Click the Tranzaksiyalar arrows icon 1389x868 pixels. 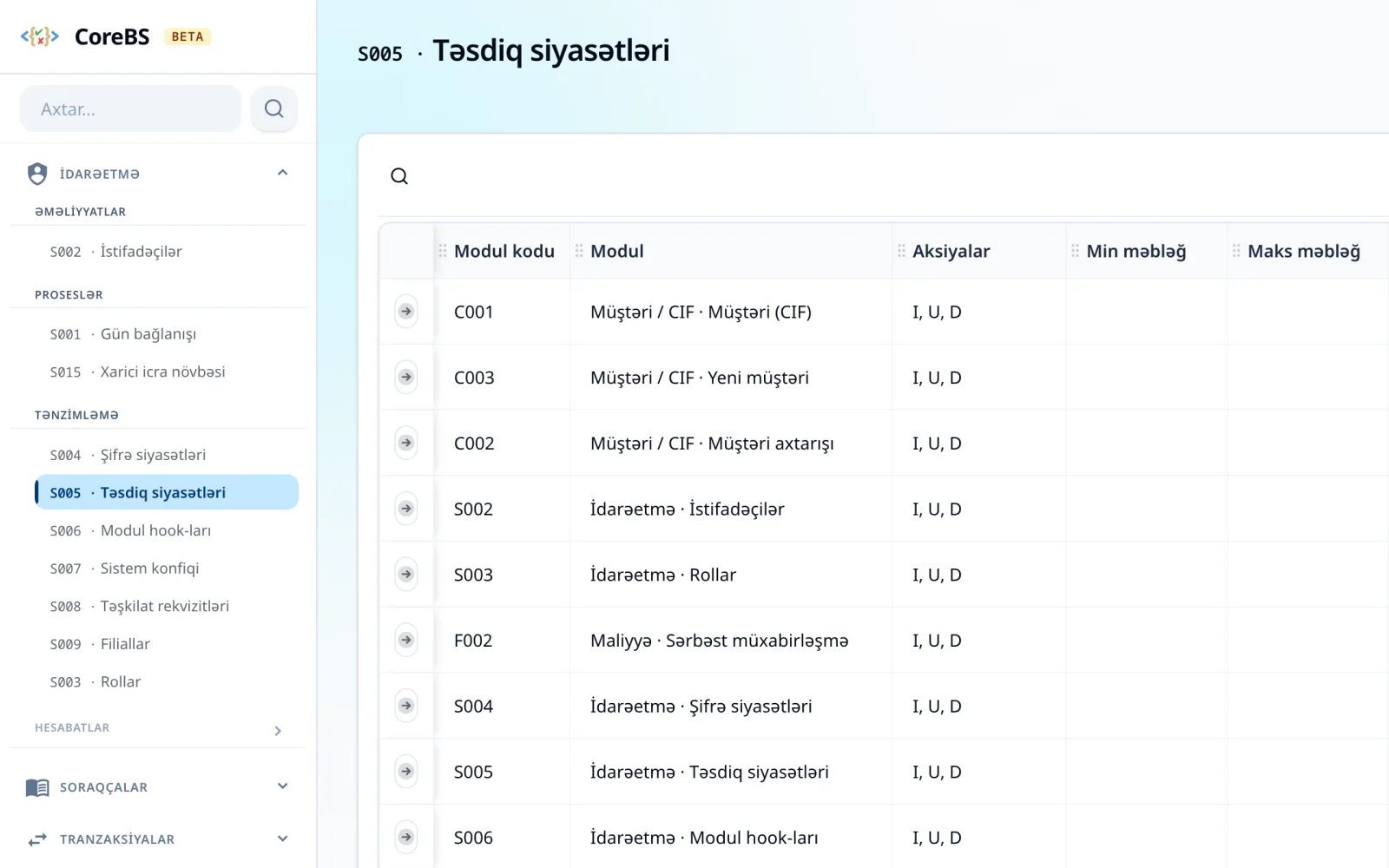37,839
